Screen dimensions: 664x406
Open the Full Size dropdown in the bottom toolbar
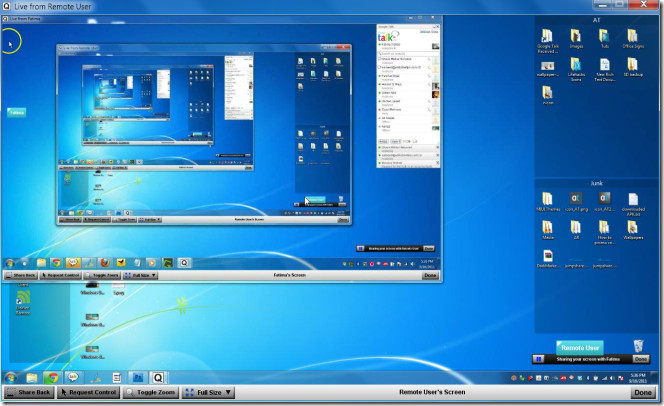(208, 392)
